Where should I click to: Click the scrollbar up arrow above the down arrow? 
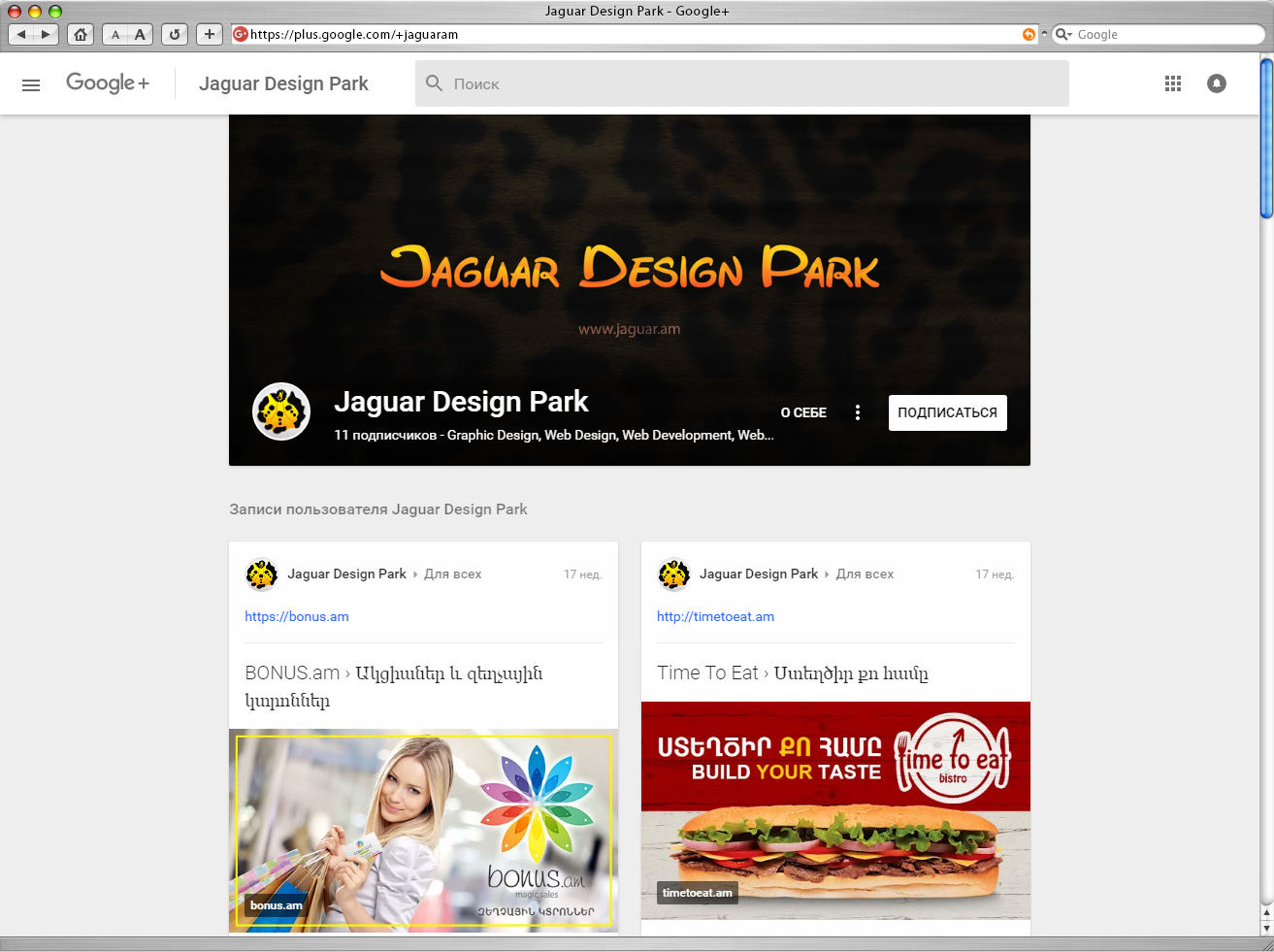point(1266,913)
